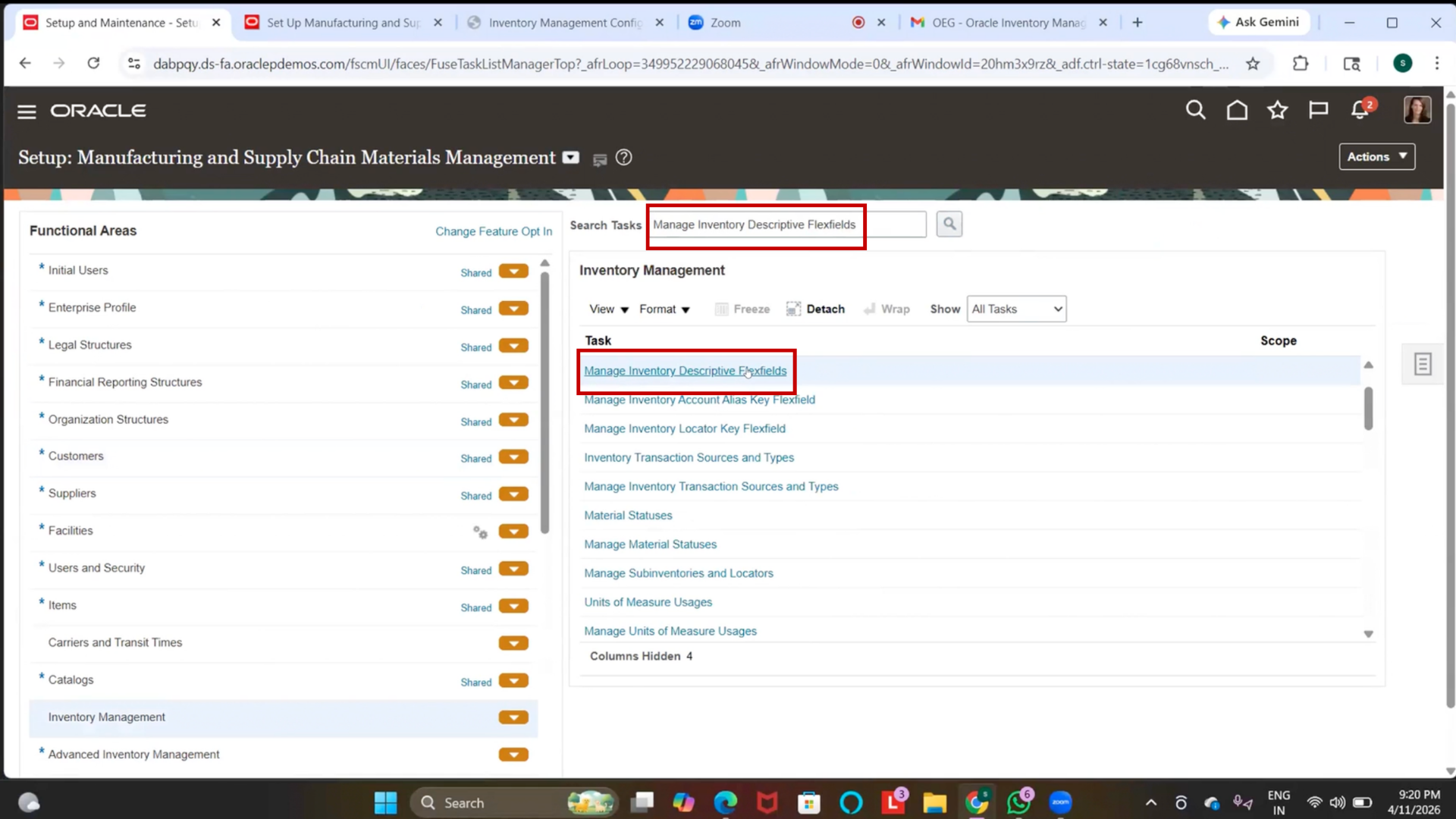Open the user profile avatar menu
Screen dimensions: 1456x819
click(1417, 111)
